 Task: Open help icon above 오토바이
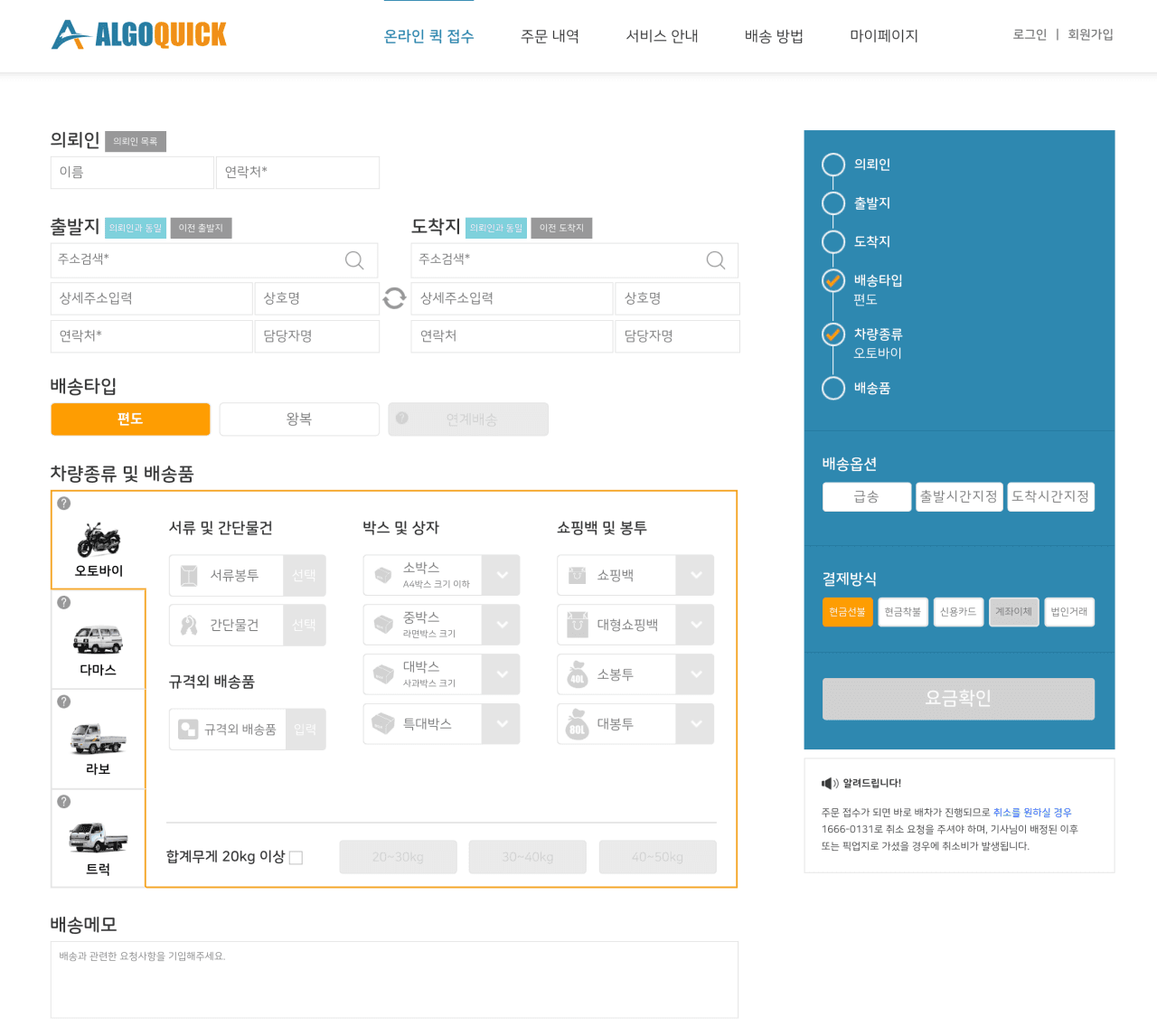click(64, 504)
